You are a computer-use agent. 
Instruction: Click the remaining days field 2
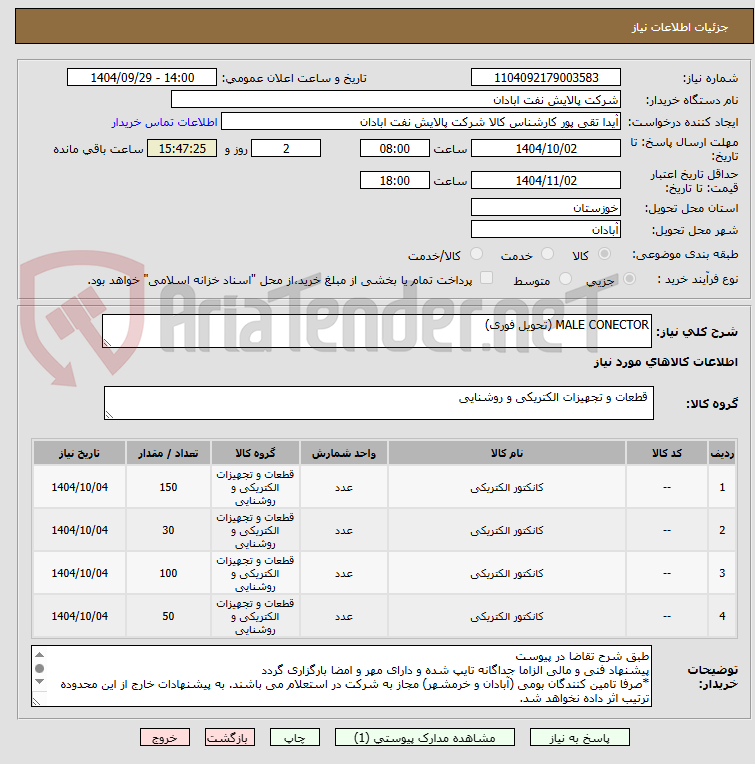(286, 149)
